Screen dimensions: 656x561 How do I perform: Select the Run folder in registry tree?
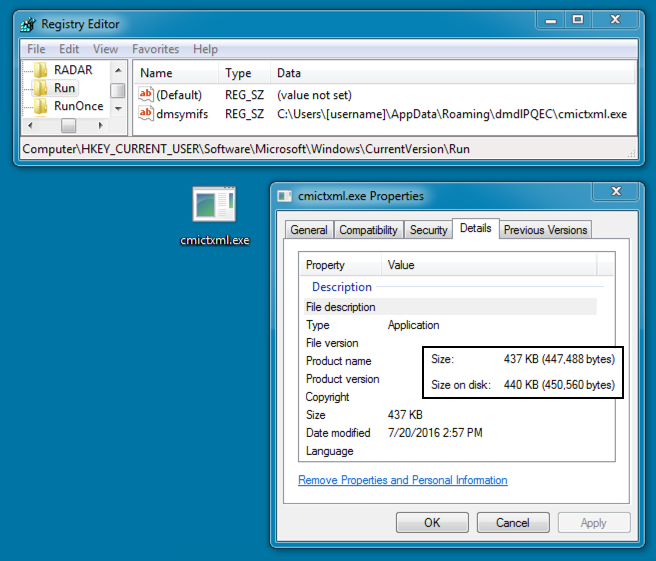pos(64,88)
